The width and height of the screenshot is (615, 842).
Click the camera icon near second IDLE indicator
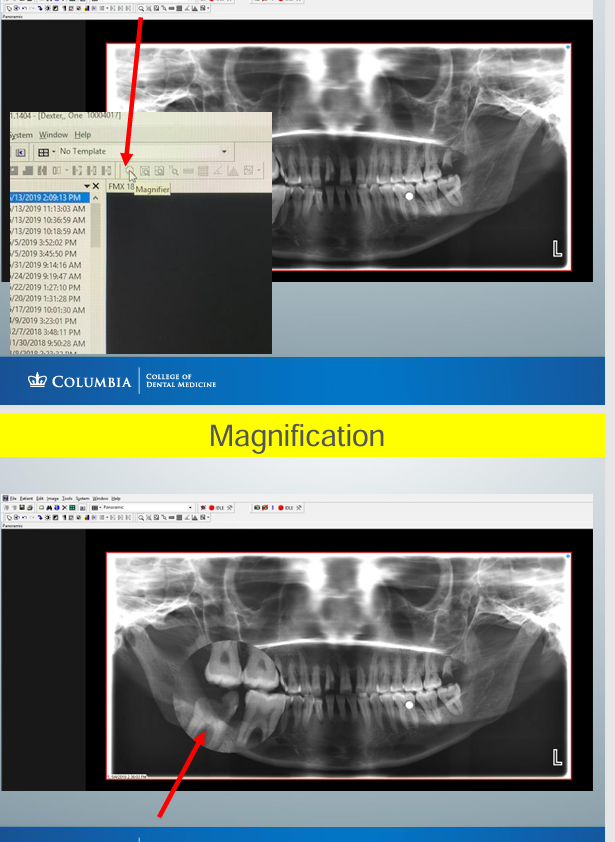pos(257,507)
